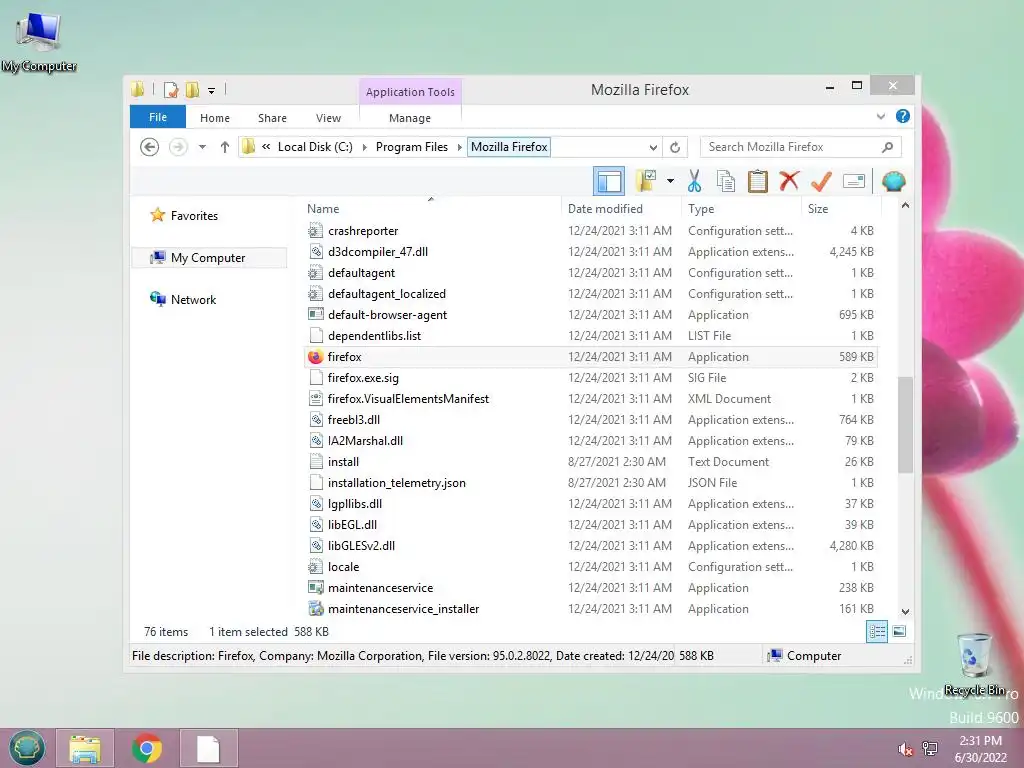
Task: Switch to the Share ribbon tab
Action: (x=272, y=118)
